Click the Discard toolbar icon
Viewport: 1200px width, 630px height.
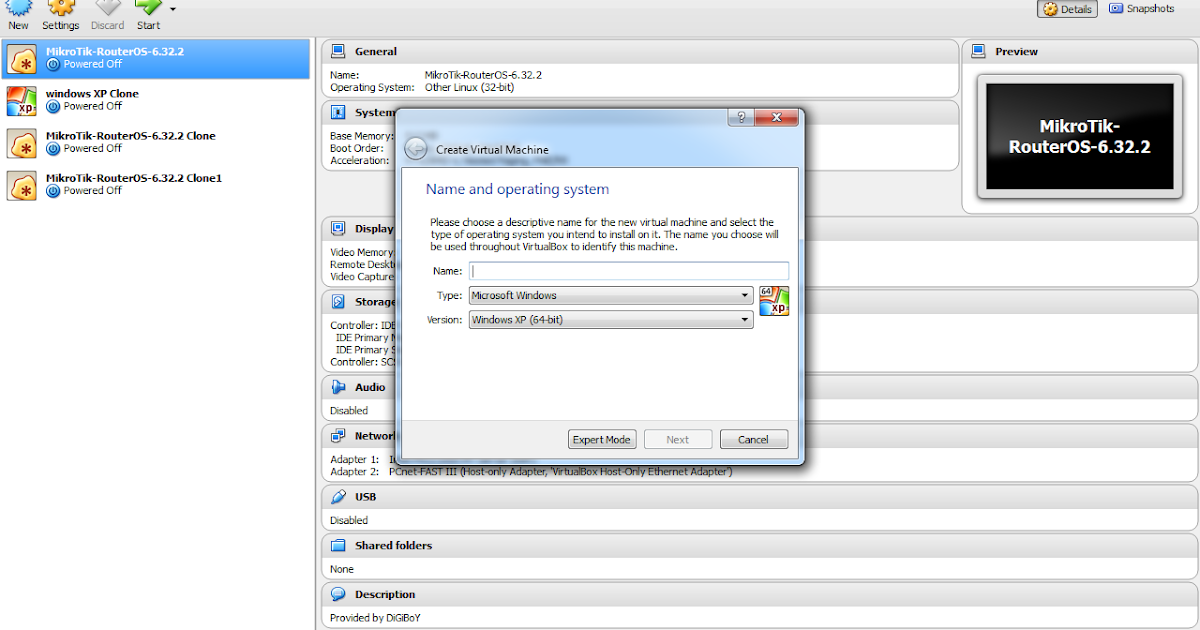[x=107, y=9]
